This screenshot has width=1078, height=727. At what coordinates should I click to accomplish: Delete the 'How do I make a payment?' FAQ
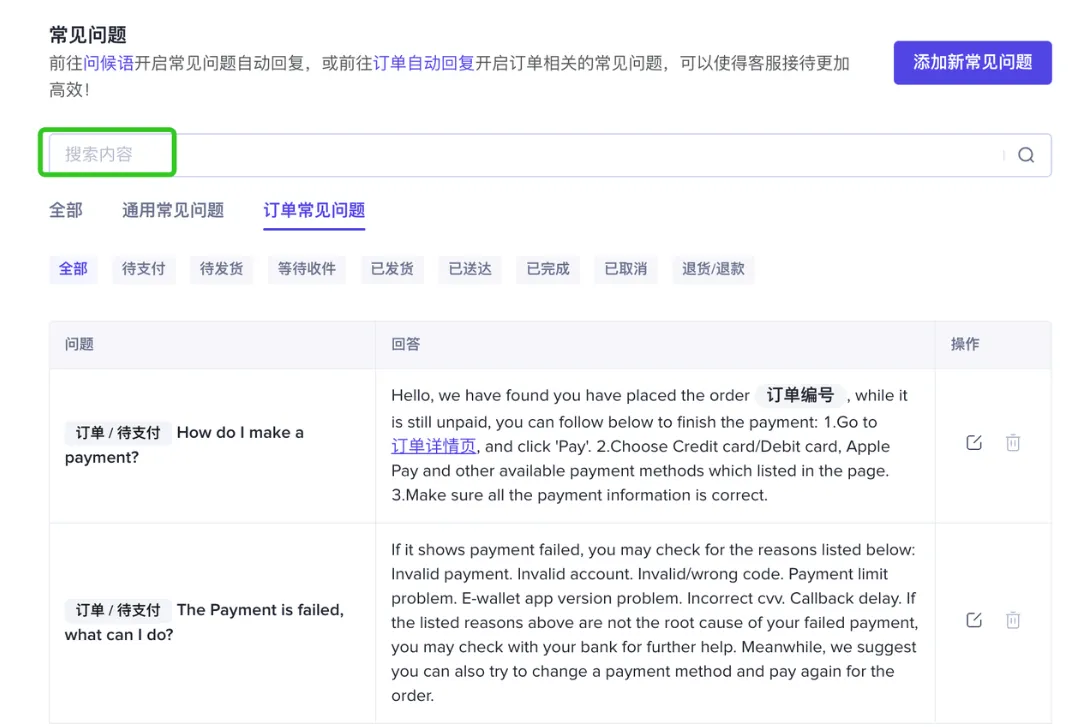point(1013,442)
